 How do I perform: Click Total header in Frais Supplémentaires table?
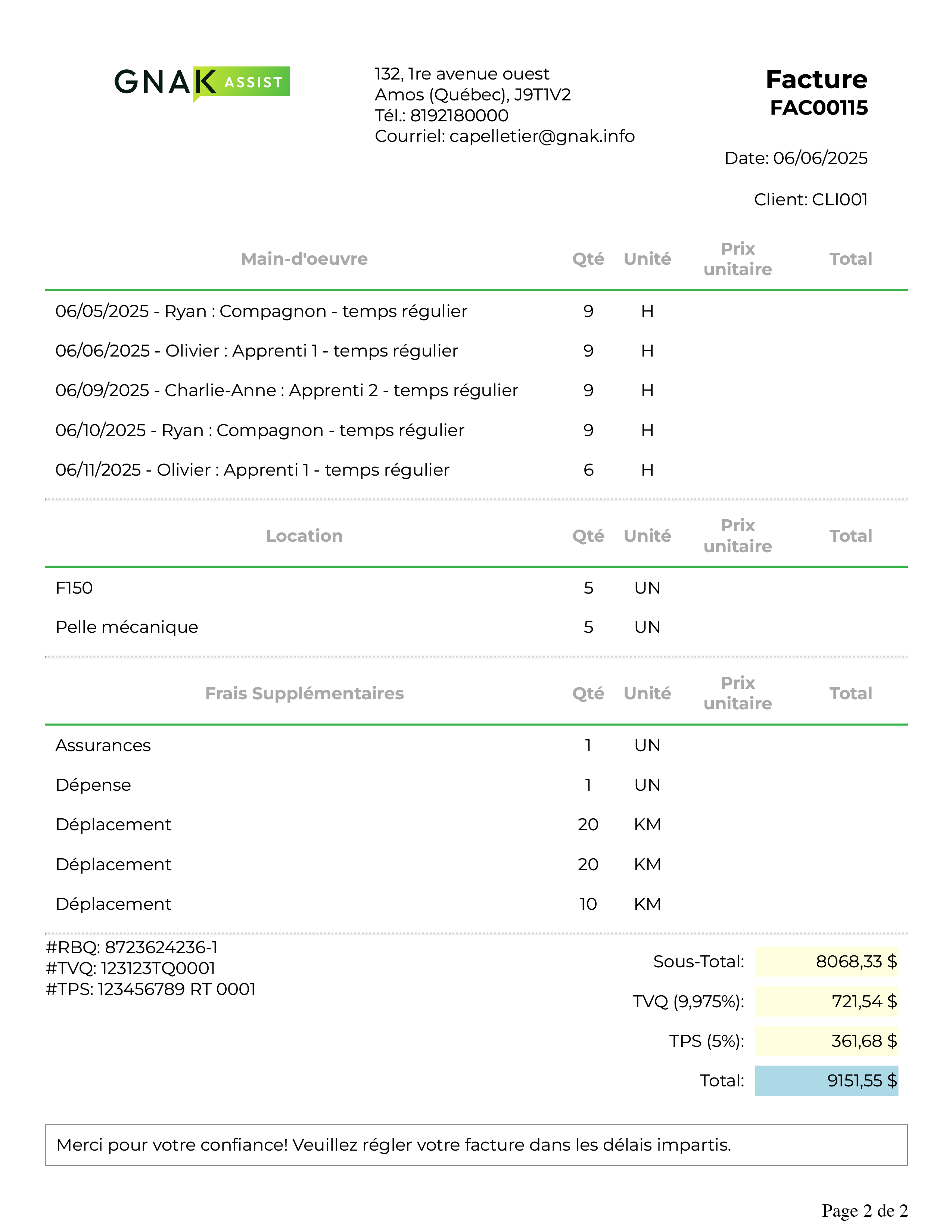point(850,693)
